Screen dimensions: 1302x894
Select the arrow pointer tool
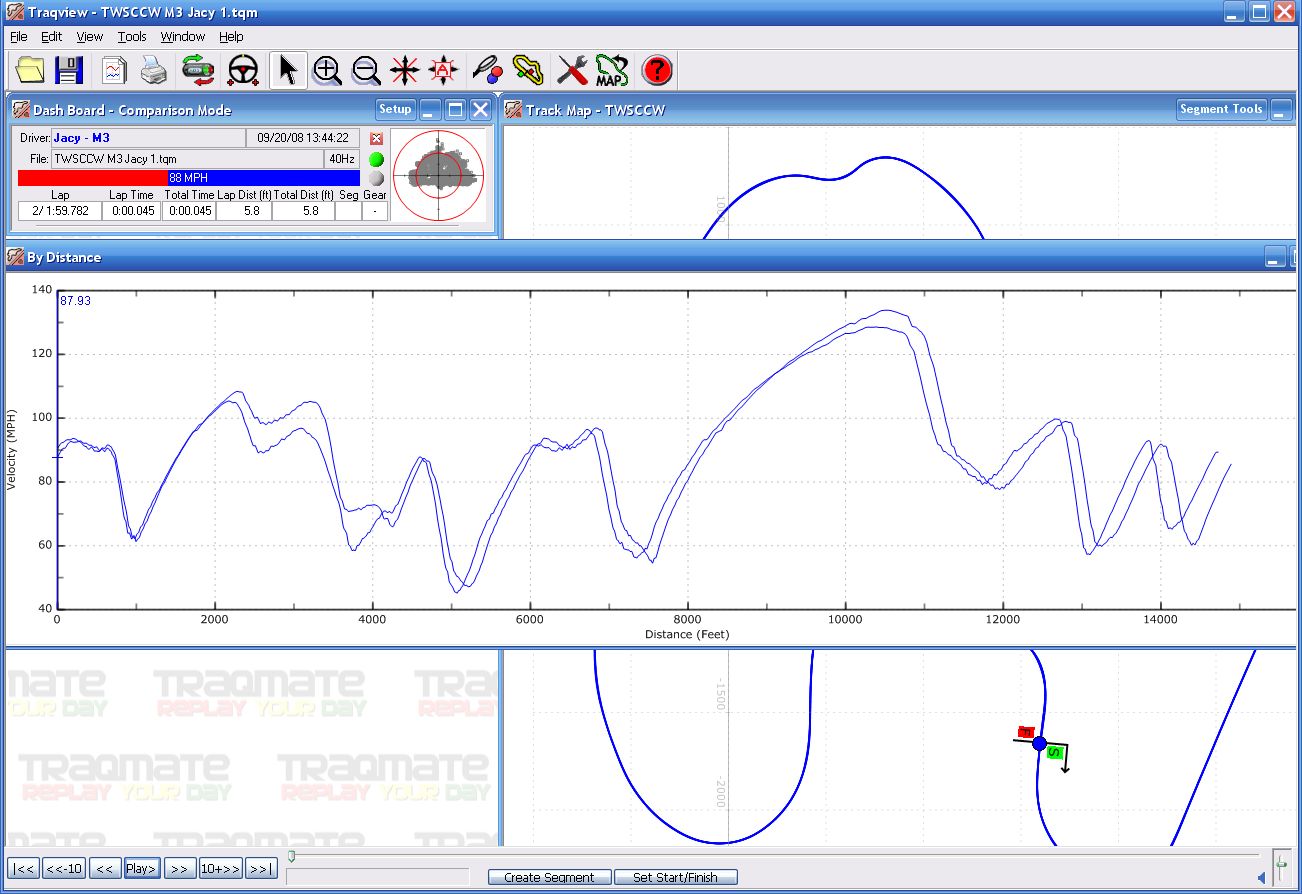tap(288, 70)
